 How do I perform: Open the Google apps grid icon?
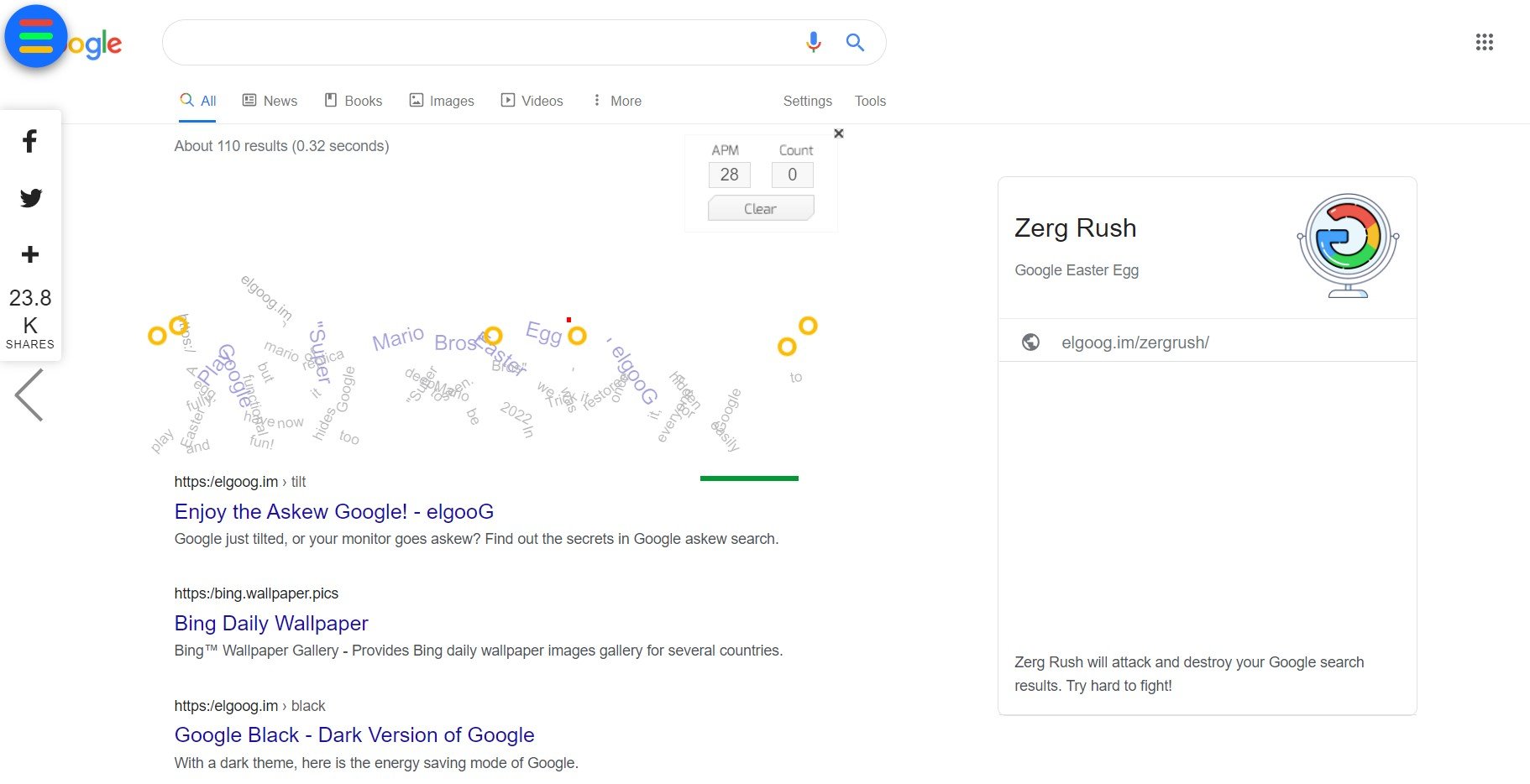1484,42
